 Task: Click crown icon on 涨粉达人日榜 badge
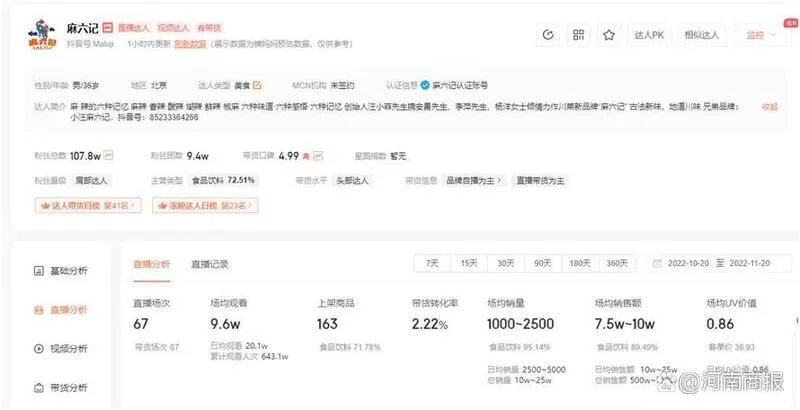pyautogui.click(x=163, y=206)
